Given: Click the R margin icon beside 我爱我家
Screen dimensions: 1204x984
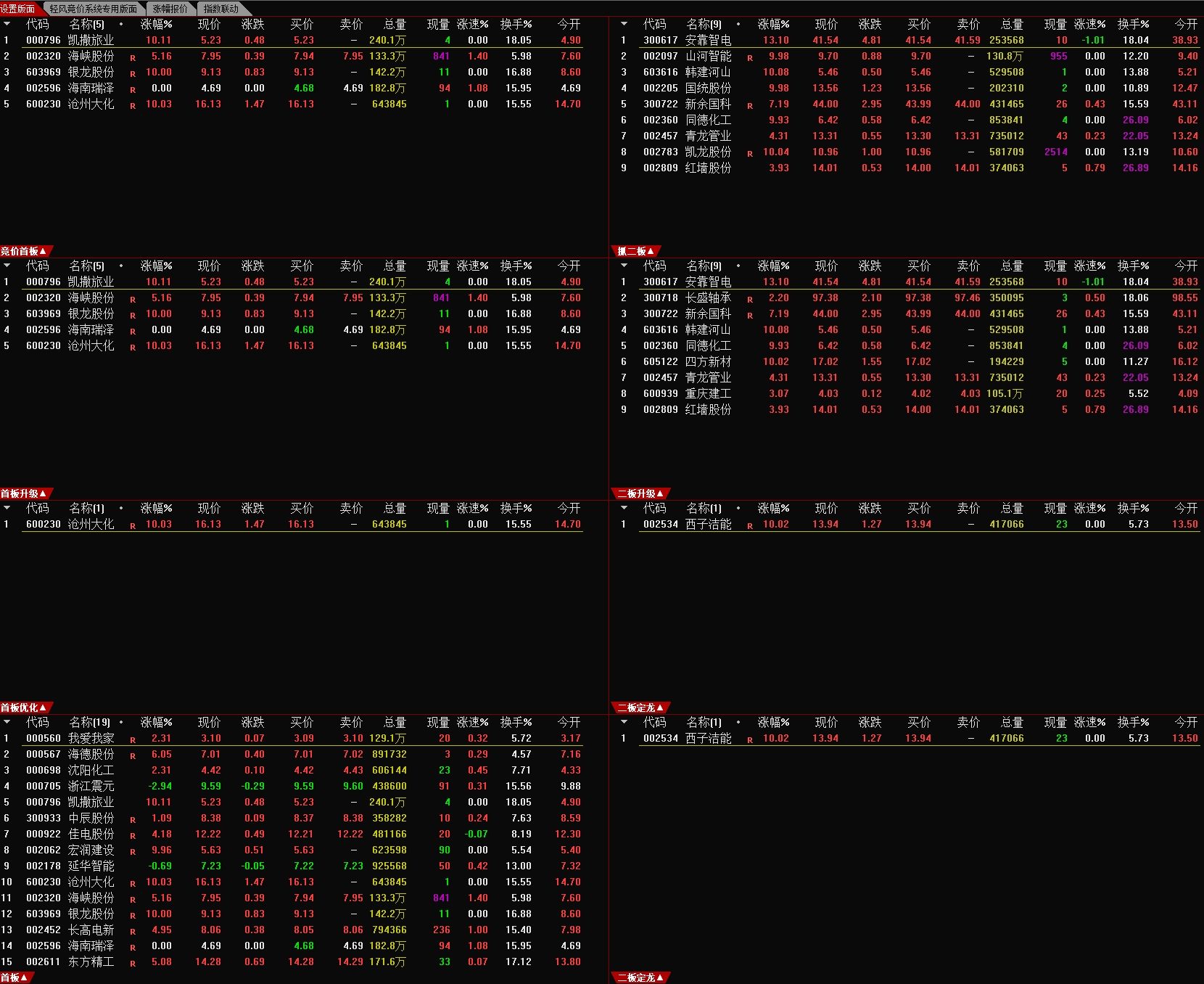Looking at the screenshot, I should click(132, 738).
